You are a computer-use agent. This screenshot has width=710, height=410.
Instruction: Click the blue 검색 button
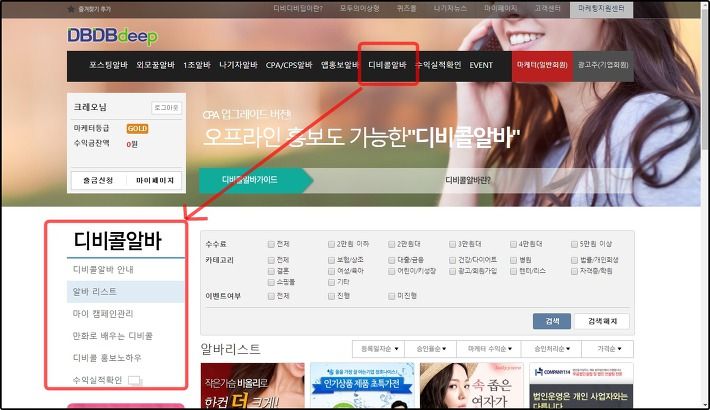coord(552,321)
